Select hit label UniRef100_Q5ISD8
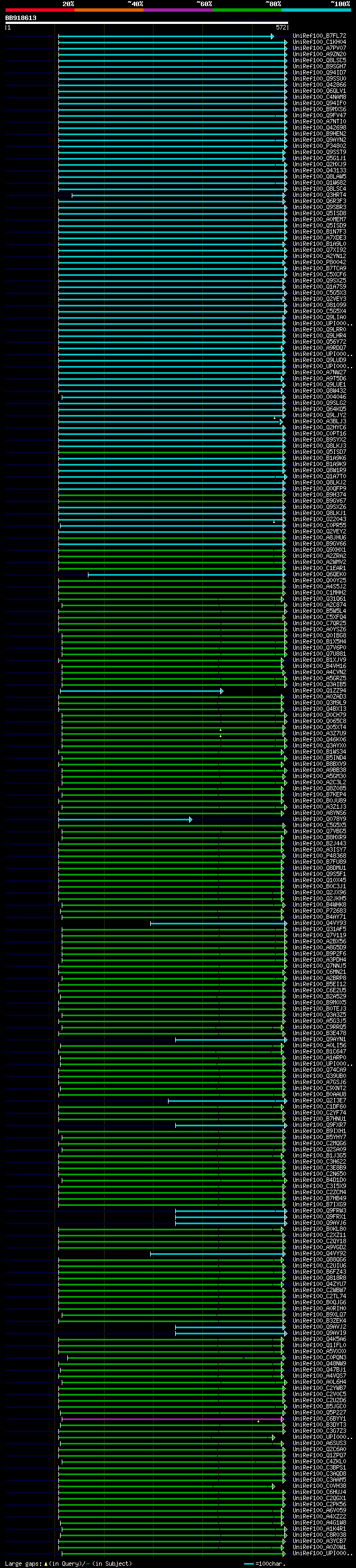356x1568 pixels. 319,213
